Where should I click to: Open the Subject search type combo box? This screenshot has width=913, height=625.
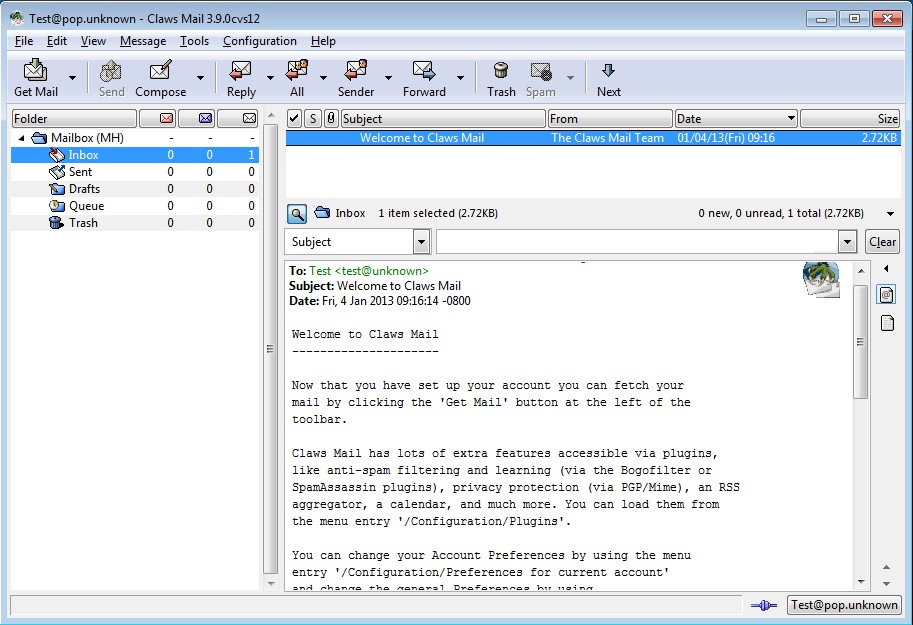tap(358, 242)
